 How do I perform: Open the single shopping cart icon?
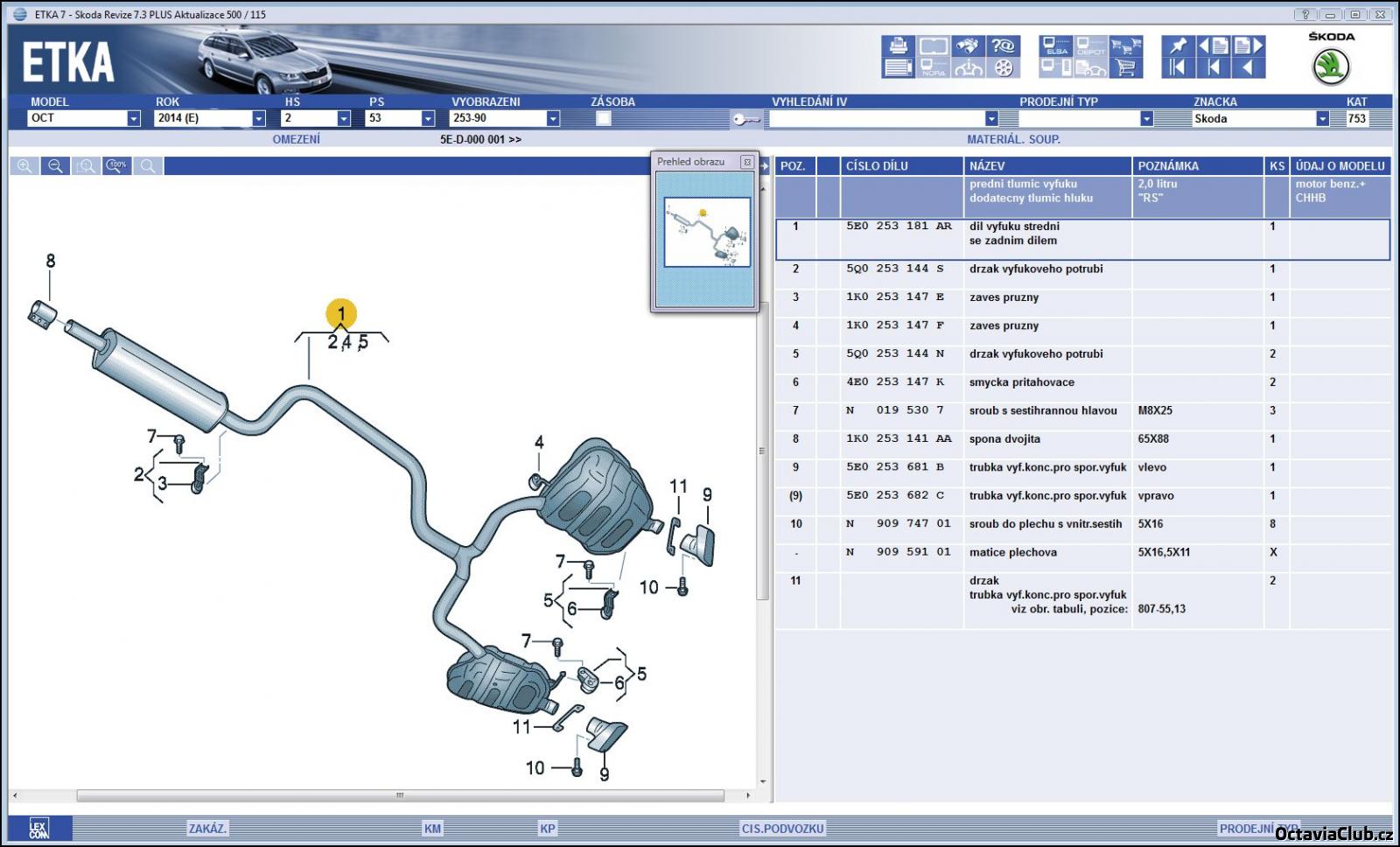[x=1126, y=68]
